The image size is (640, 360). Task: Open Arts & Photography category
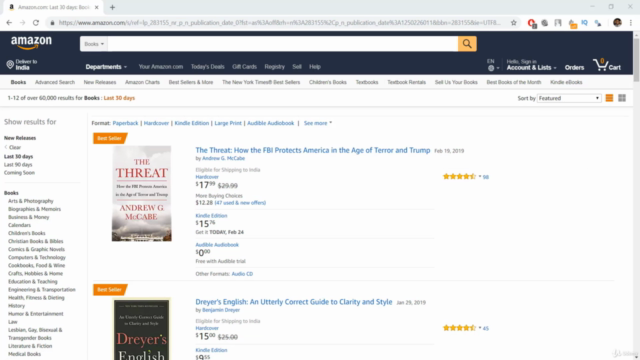click(31, 201)
